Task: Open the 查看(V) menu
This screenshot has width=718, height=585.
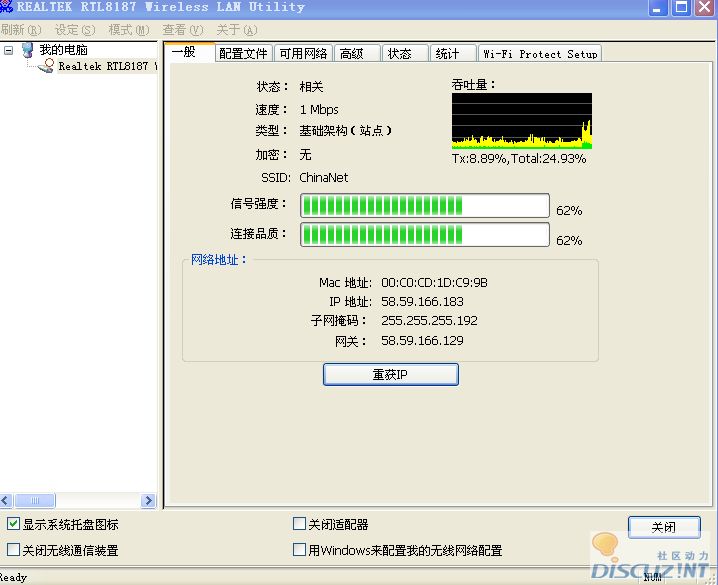Action: pyautogui.click(x=183, y=30)
